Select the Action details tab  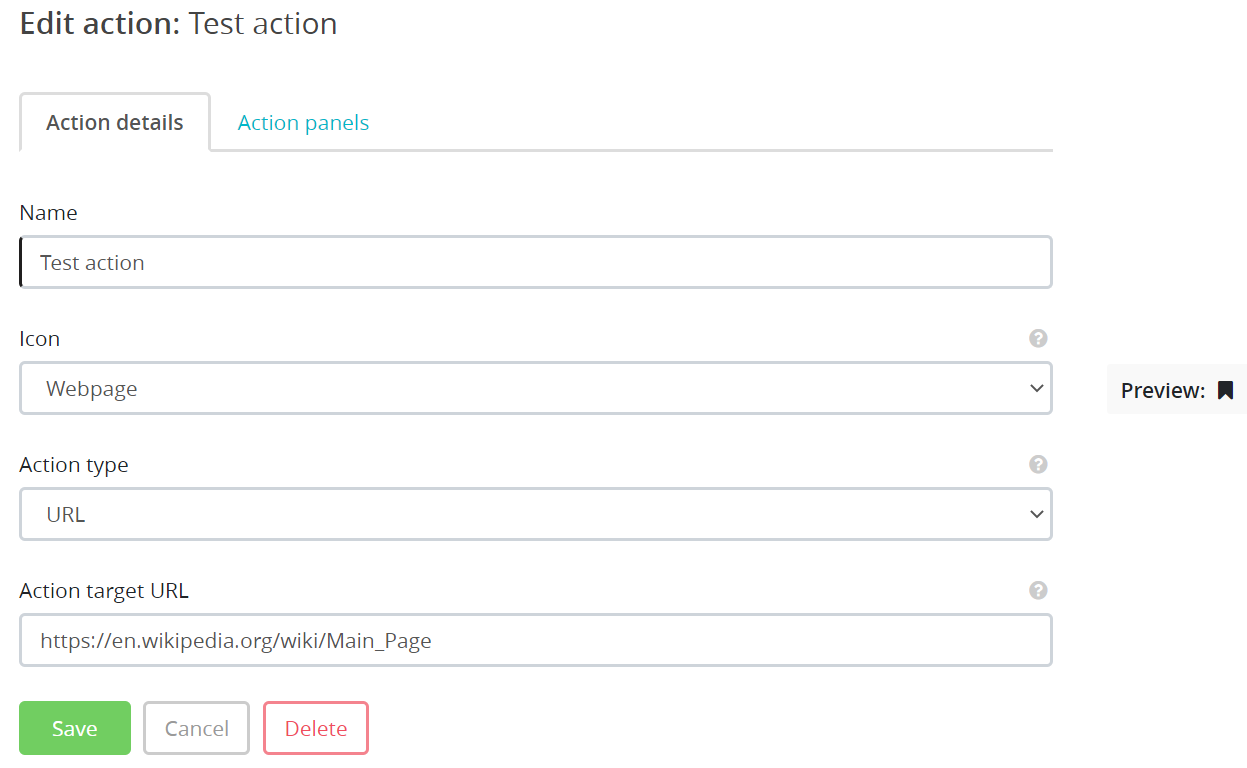[x=115, y=123]
